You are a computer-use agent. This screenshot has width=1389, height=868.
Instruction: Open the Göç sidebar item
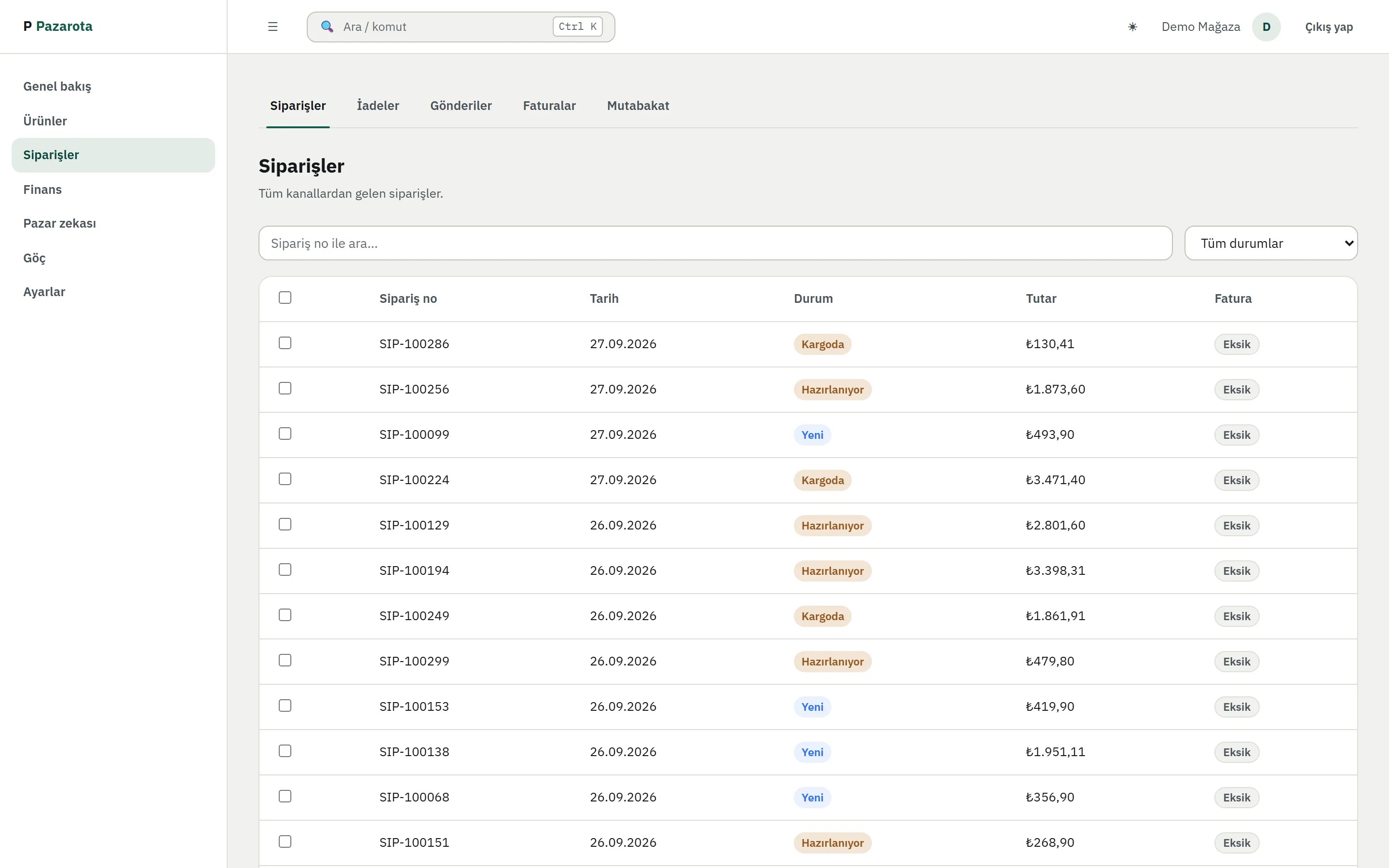tap(113, 258)
